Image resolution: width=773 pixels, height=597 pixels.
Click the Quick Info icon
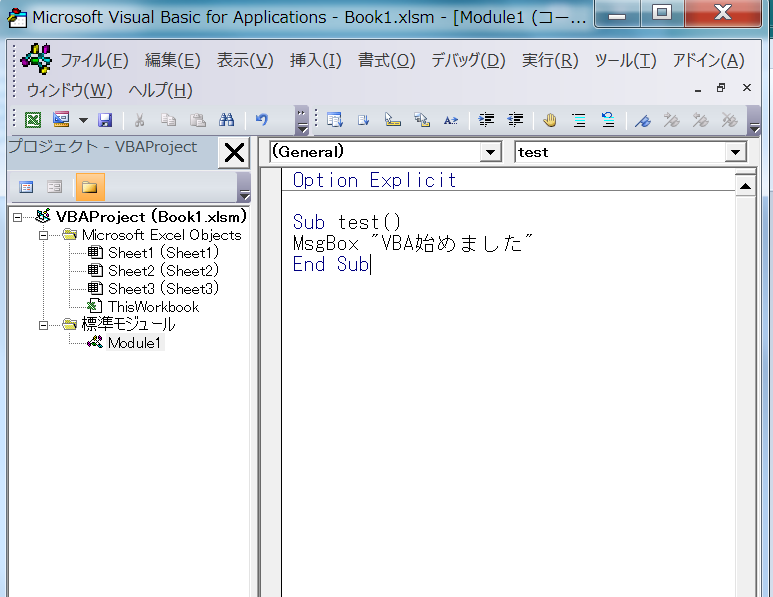click(x=392, y=120)
